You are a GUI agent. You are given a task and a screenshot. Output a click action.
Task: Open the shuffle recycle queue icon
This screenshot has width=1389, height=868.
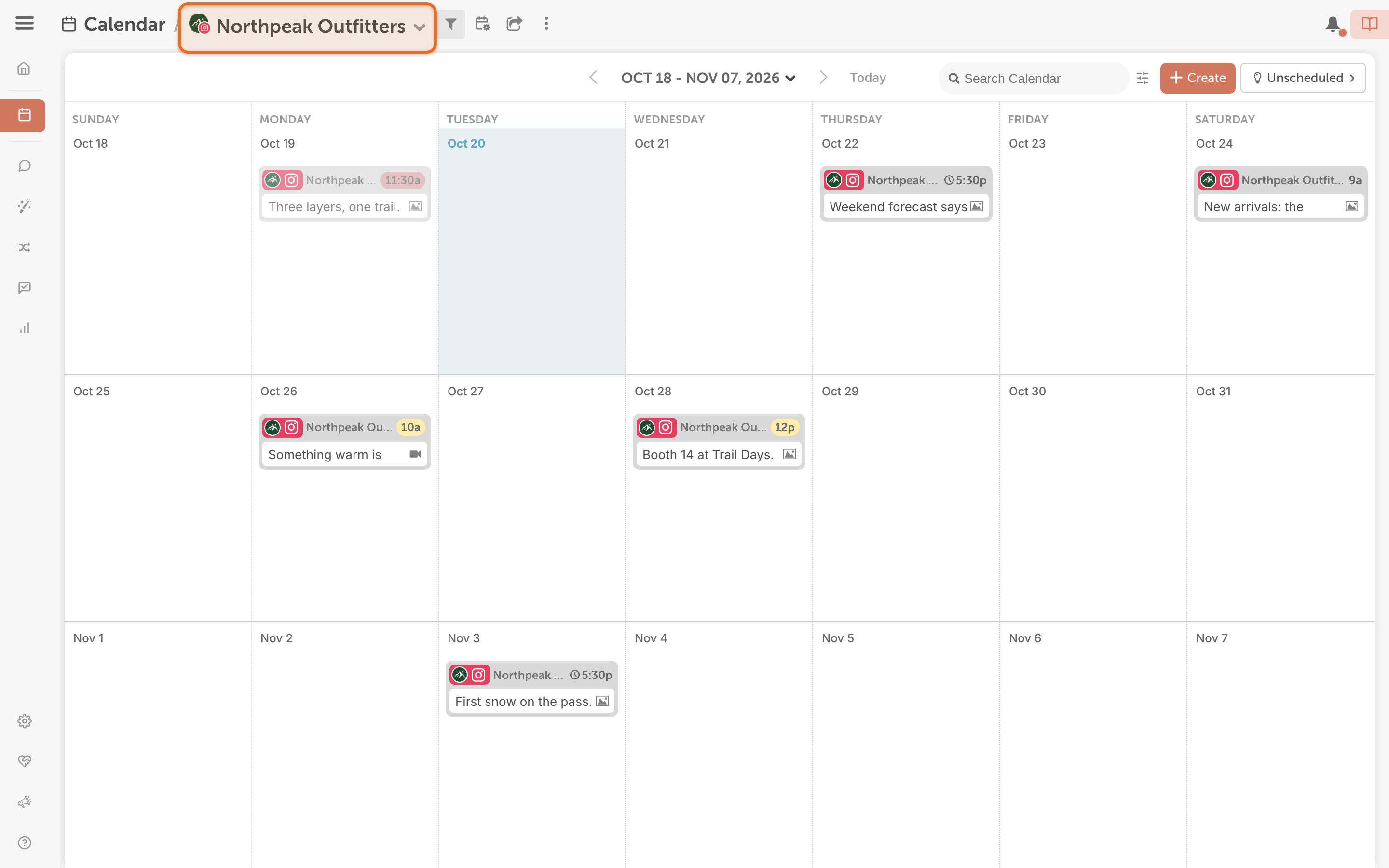pos(24,247)
